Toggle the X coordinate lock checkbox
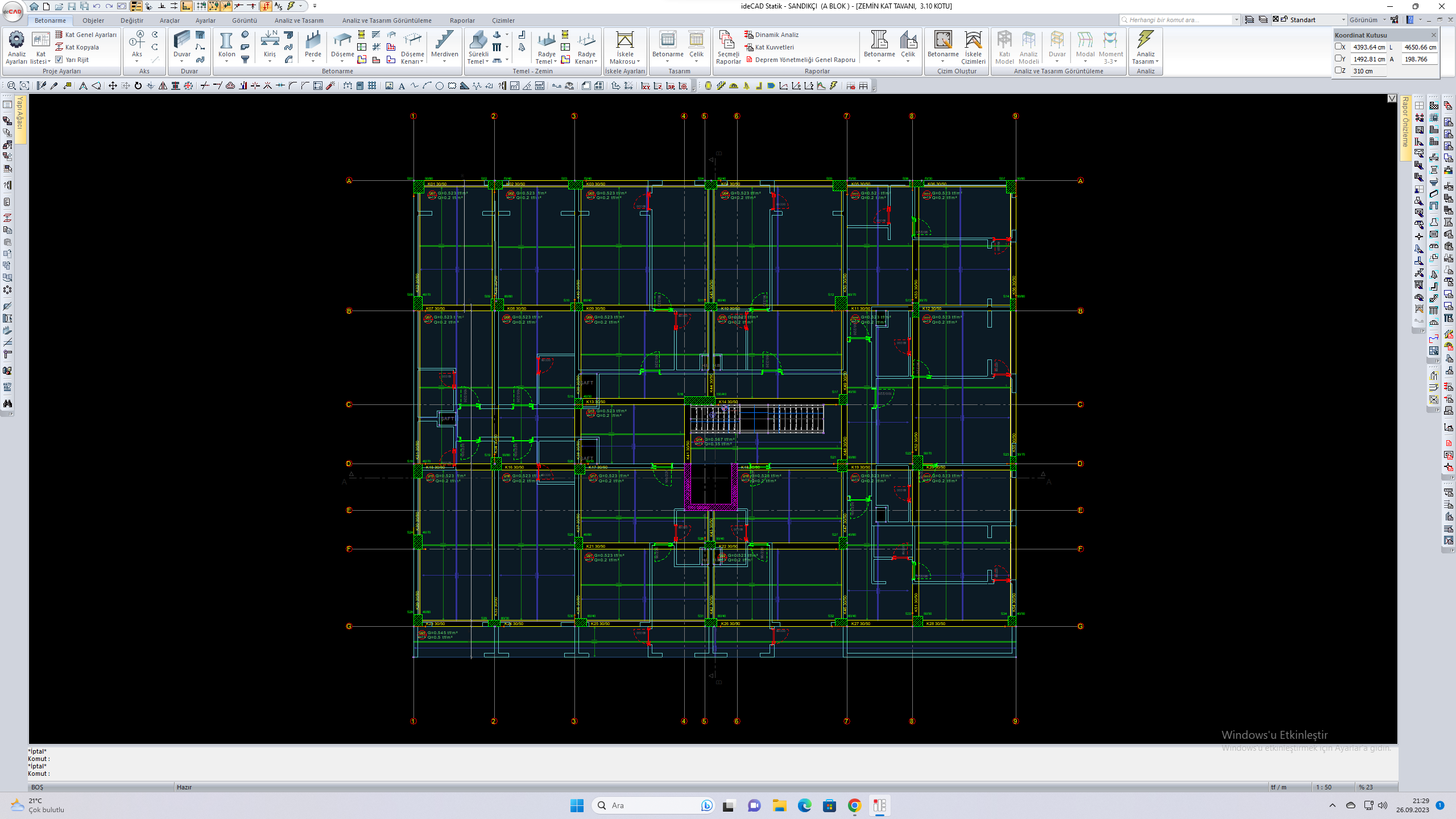Screen dimensions: 1456x819 click(x=1338, y=47)
